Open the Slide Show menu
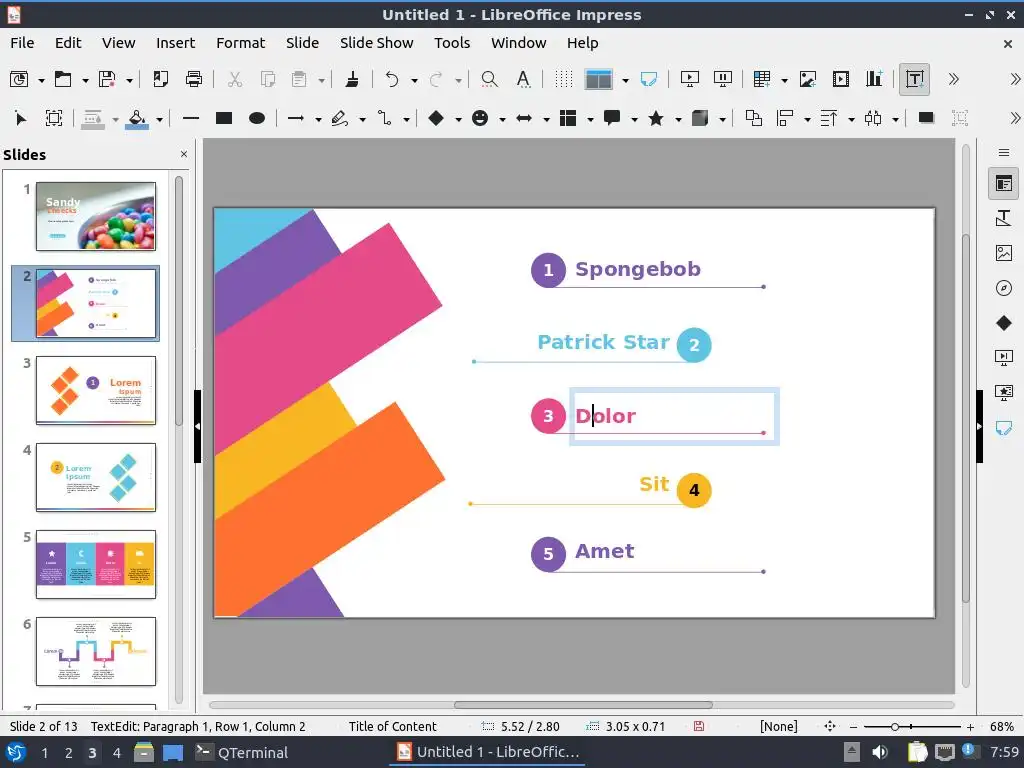1024x768 pixels. coord(376,43)
